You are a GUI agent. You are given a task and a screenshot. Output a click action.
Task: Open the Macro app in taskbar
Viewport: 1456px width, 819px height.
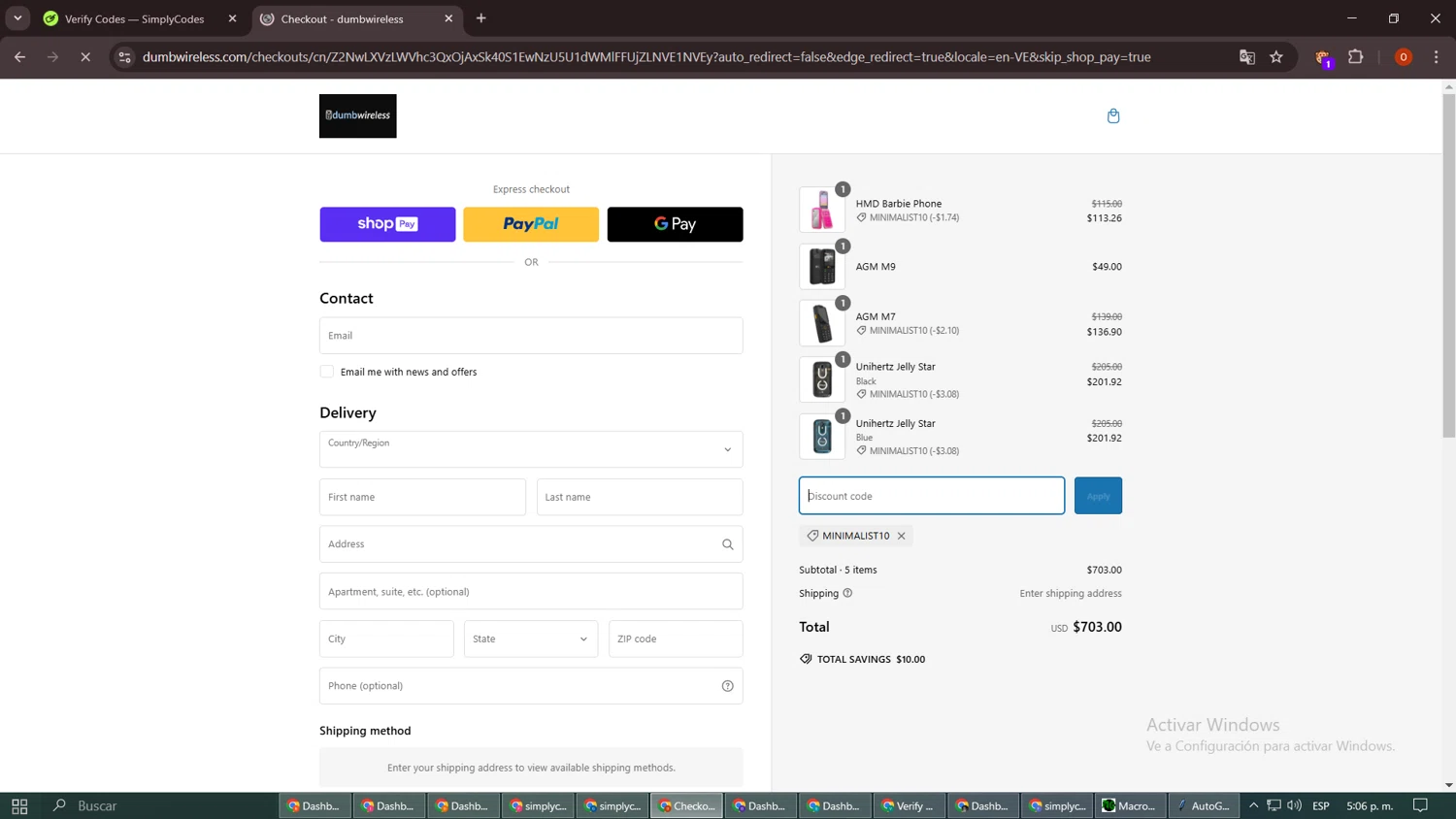click(1130, 805)
